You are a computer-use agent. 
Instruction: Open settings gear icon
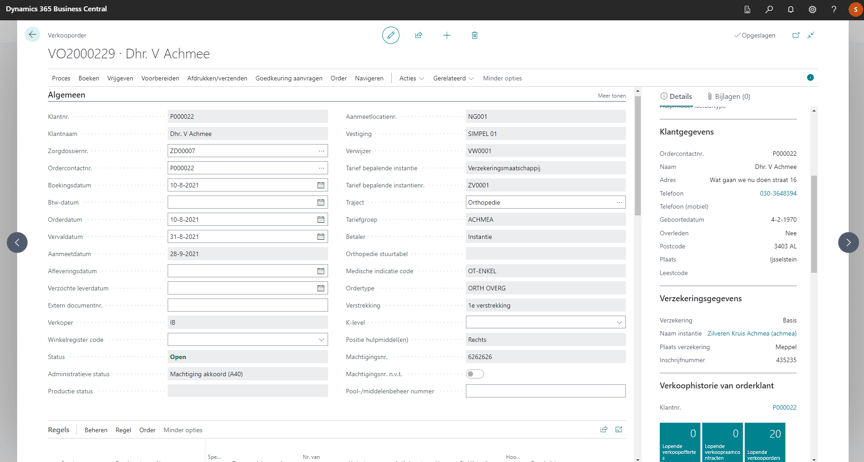pos(812,9)
